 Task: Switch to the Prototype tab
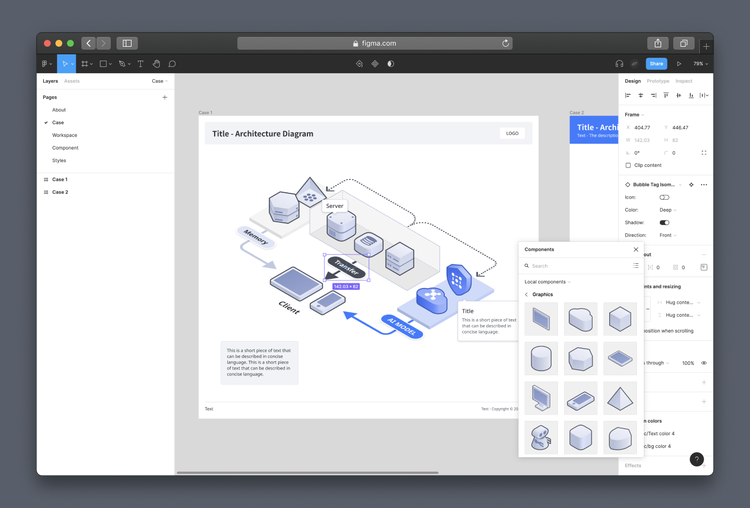658,81
